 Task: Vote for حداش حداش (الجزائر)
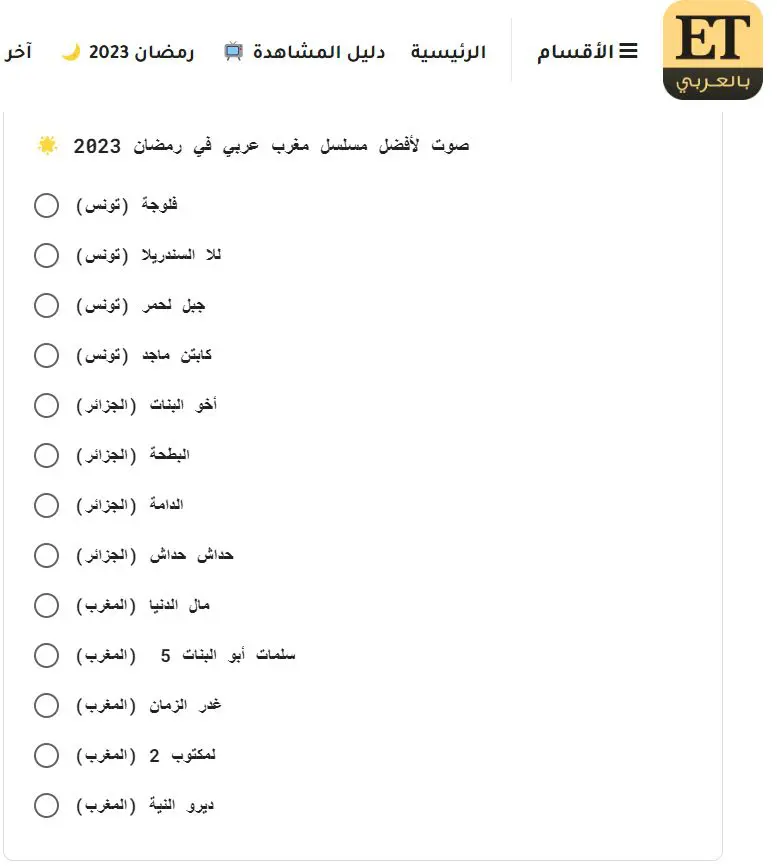coord(47,556)
